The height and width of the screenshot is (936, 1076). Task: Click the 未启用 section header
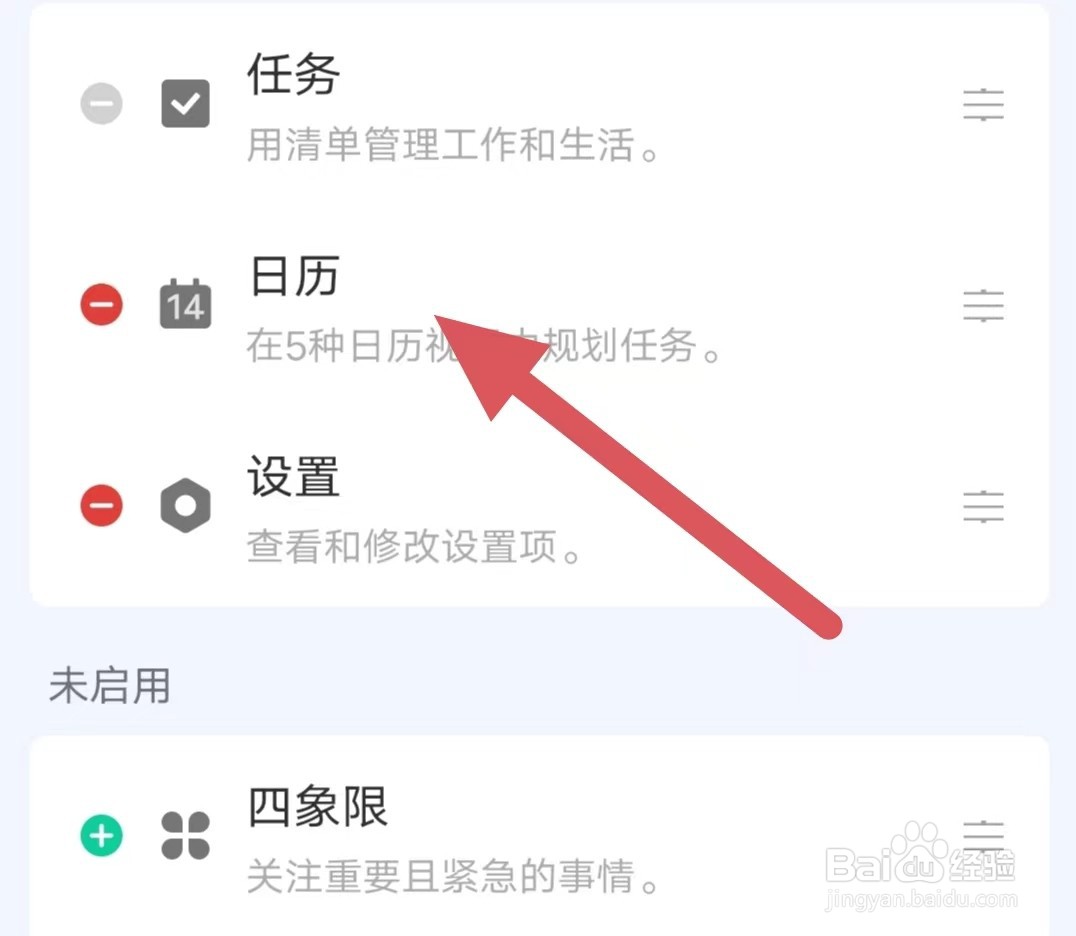[110, 685]
